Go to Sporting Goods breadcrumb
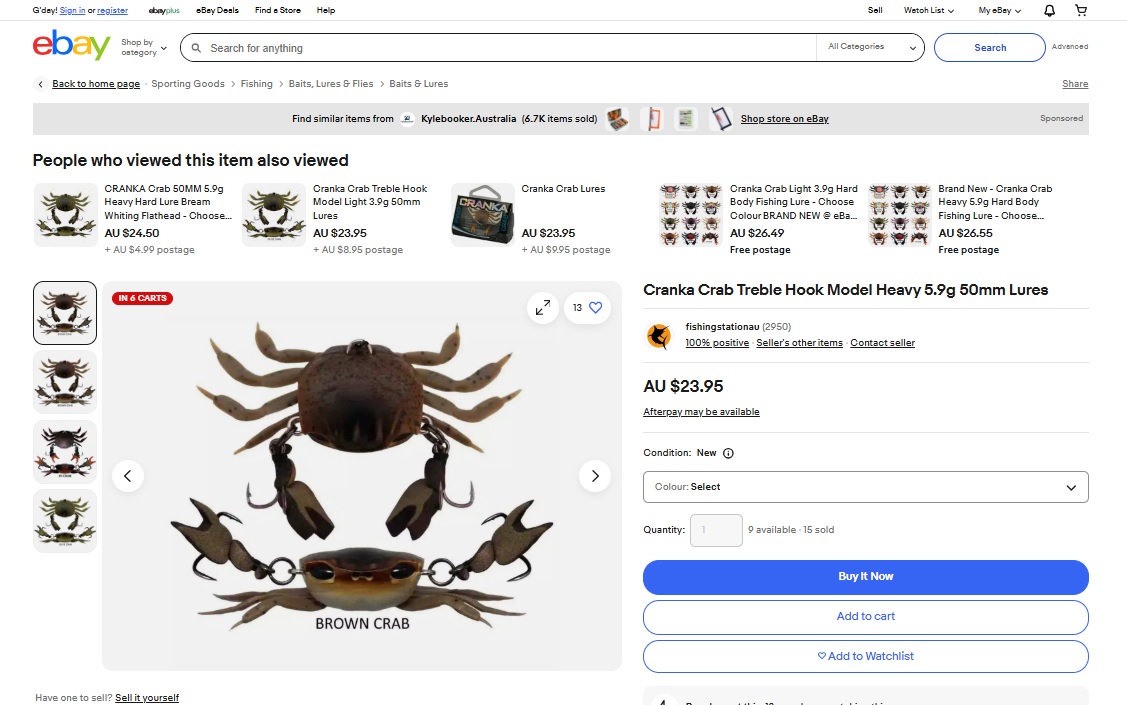1127x705 pixels. click(188, 84)
